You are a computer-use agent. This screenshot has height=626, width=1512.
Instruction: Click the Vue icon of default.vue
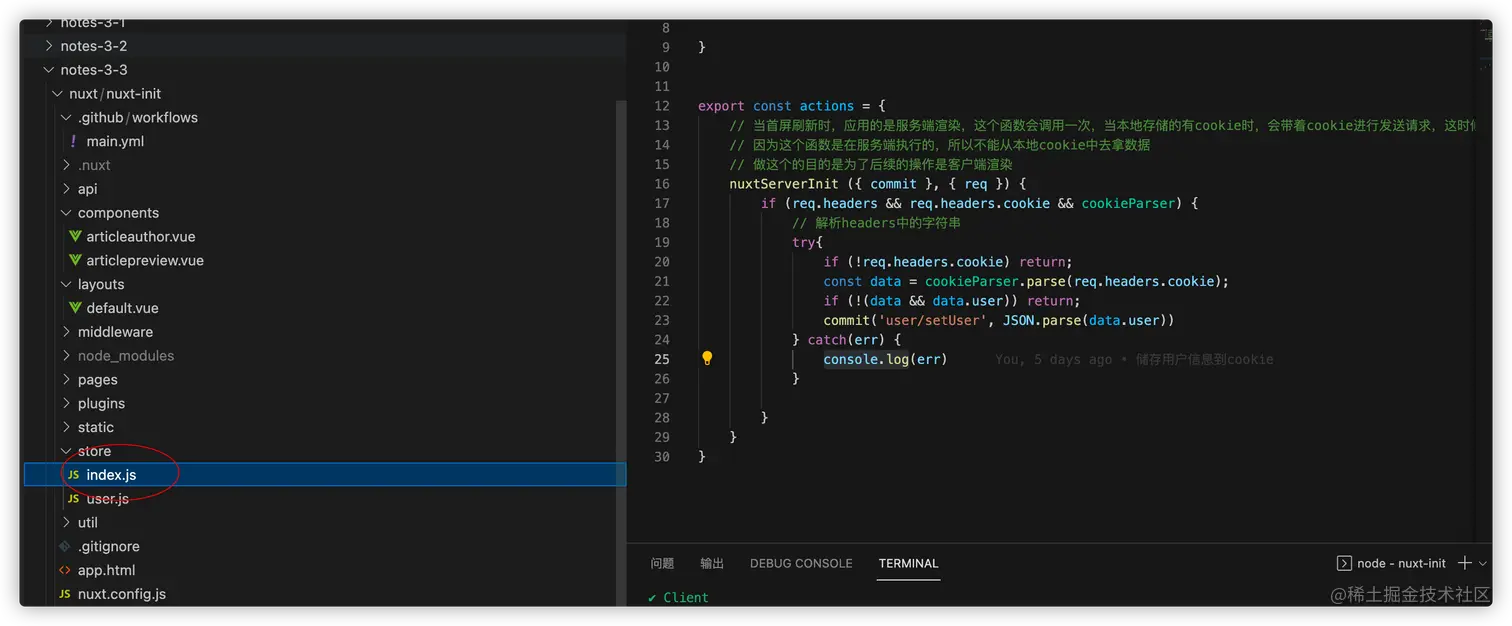(75, 308)
